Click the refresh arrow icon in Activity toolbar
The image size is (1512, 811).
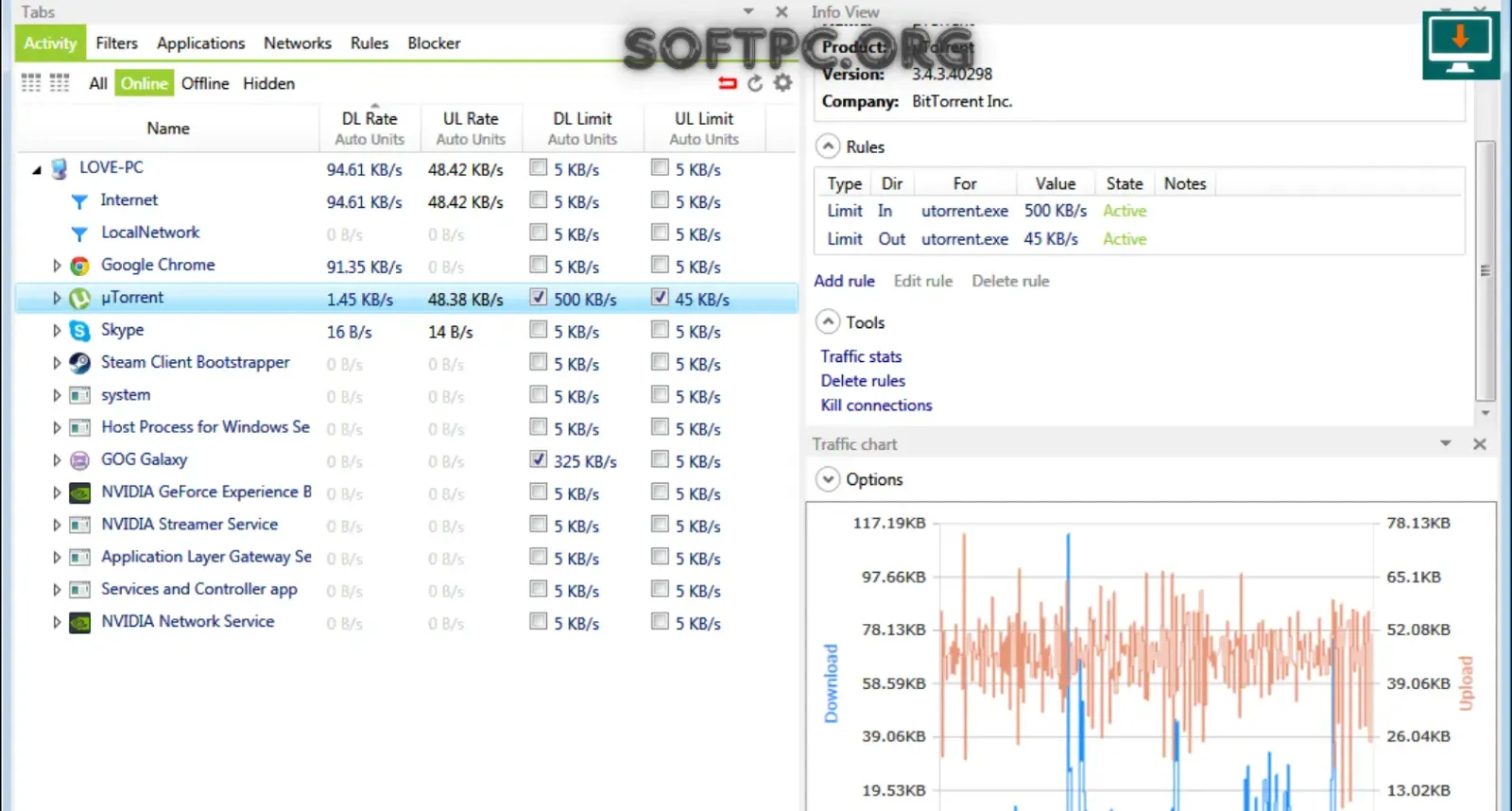[755, 83]
